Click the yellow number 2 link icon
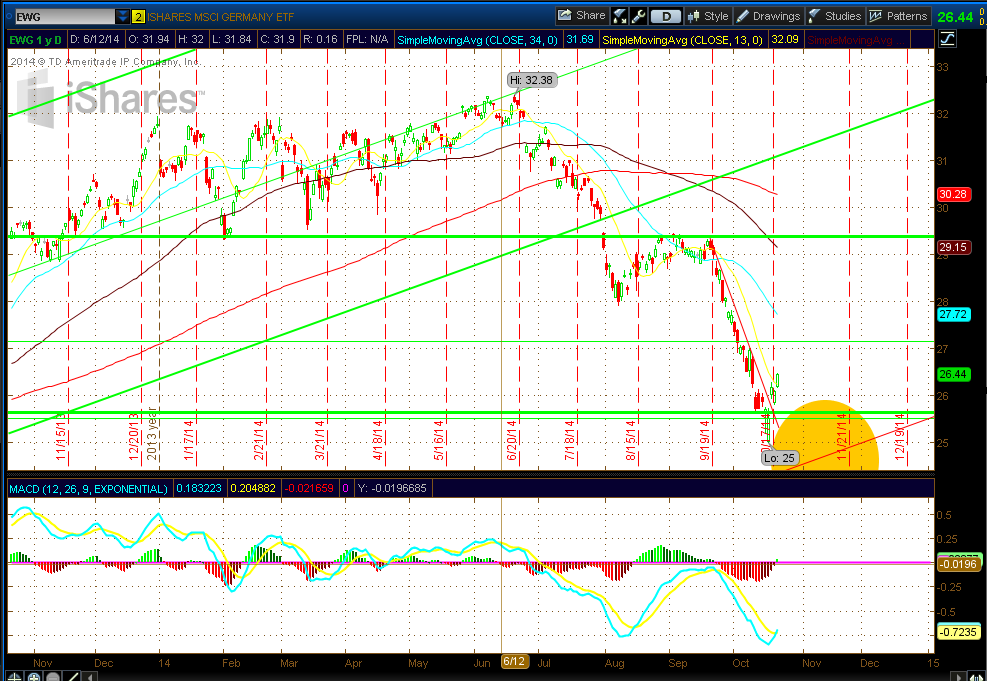Screen dimensions: 987x681 (139, 16)
